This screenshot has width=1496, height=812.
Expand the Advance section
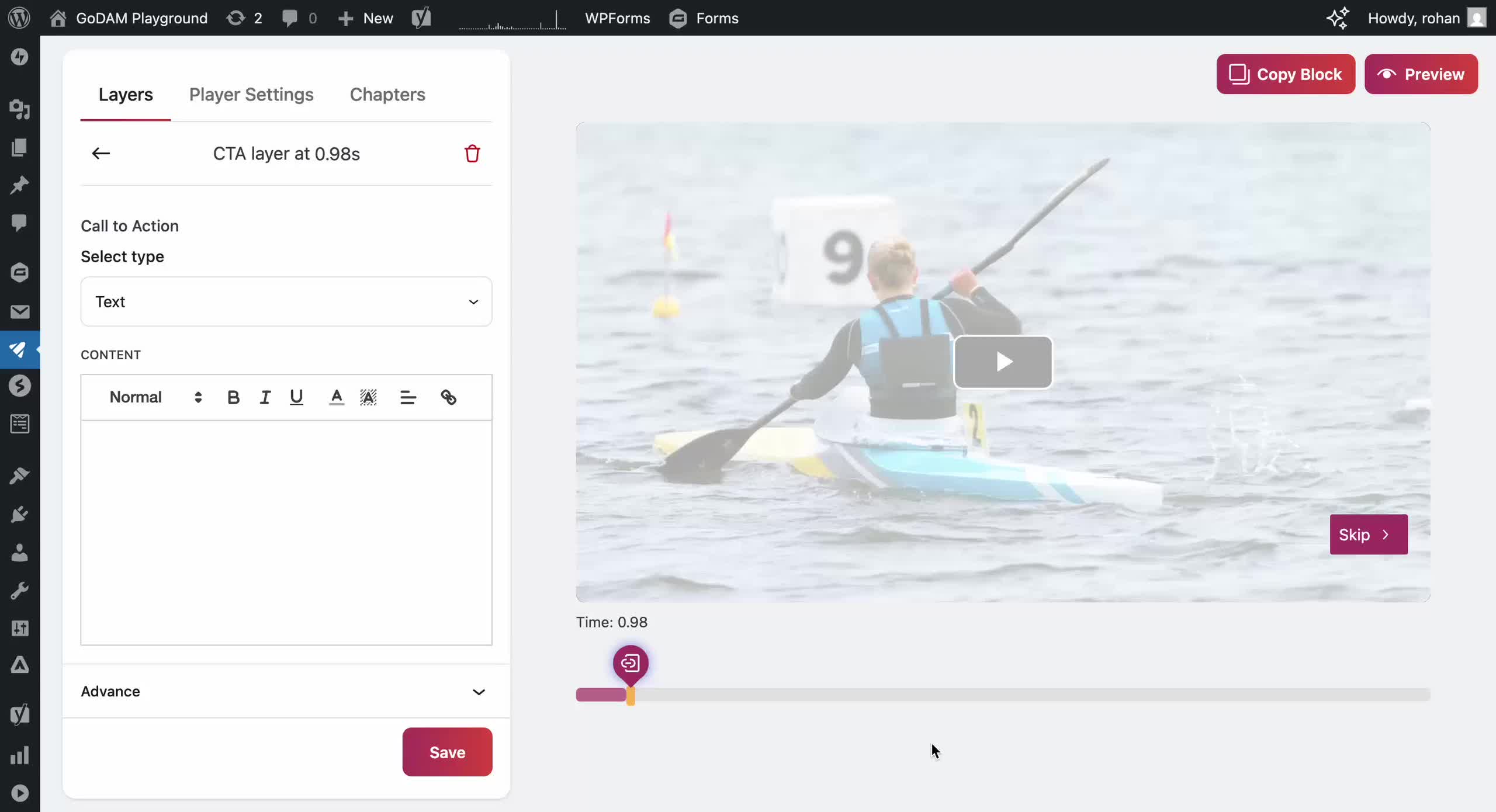click(x=286, y=692)
